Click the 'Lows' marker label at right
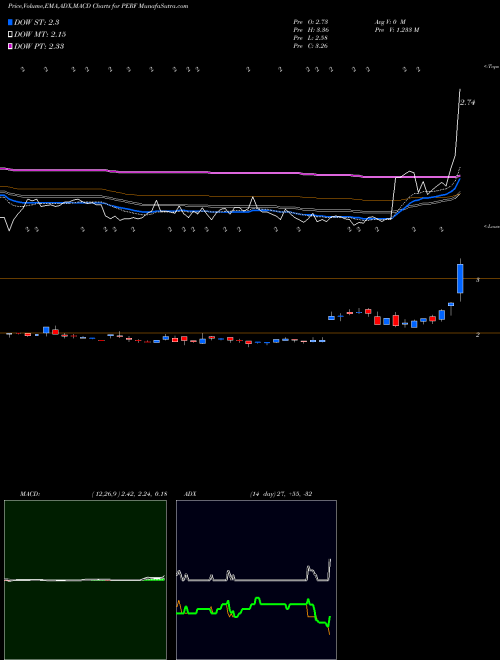500x660 pixels. click(491, 226)
